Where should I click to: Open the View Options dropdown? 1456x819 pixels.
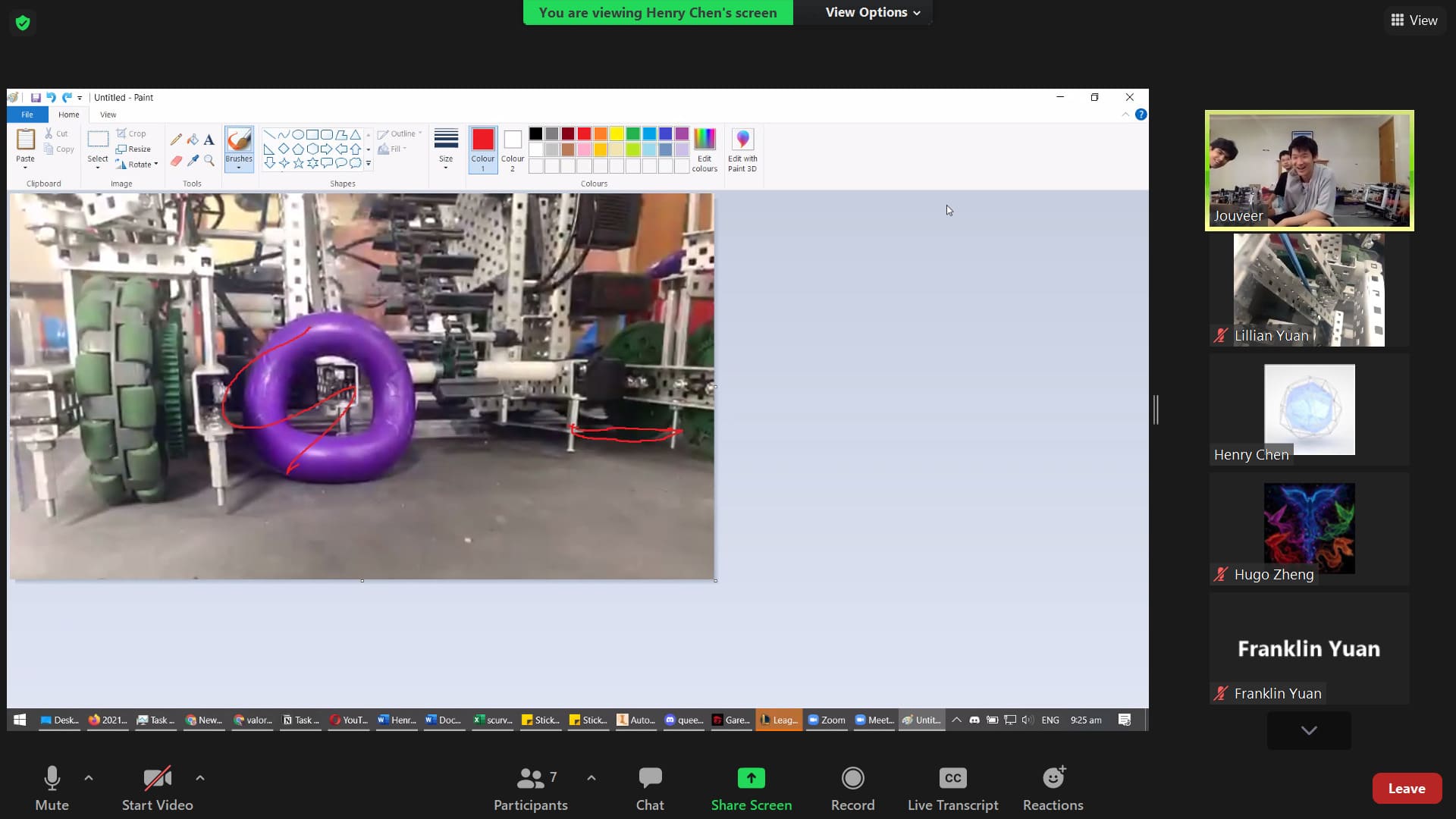872,12
